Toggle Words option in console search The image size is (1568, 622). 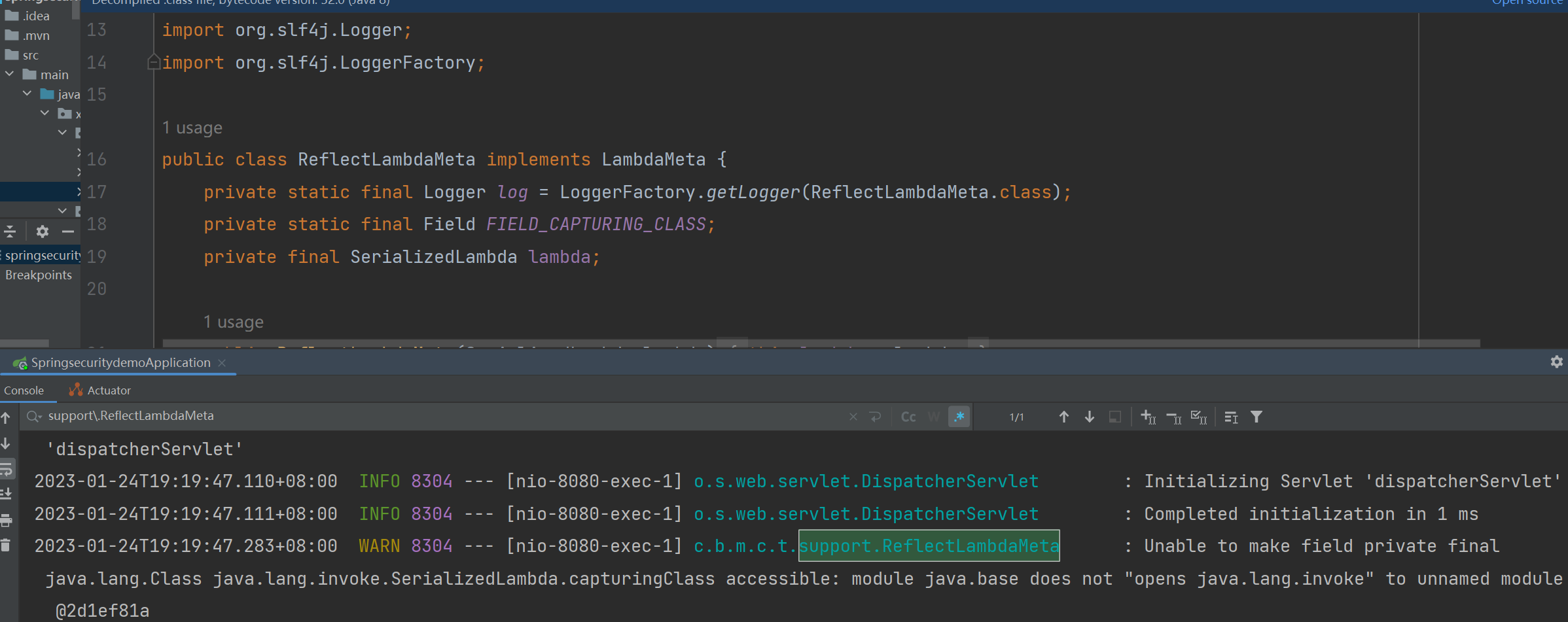934,417
